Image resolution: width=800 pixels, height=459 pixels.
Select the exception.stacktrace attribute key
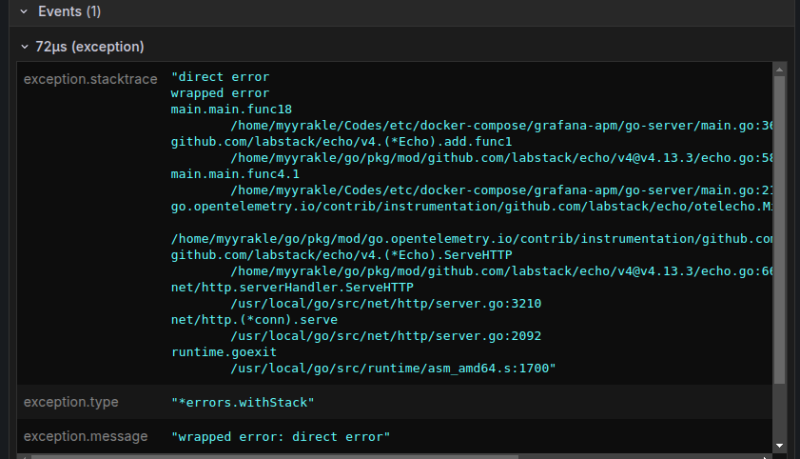pyautogui.click(x=90, y=78)
